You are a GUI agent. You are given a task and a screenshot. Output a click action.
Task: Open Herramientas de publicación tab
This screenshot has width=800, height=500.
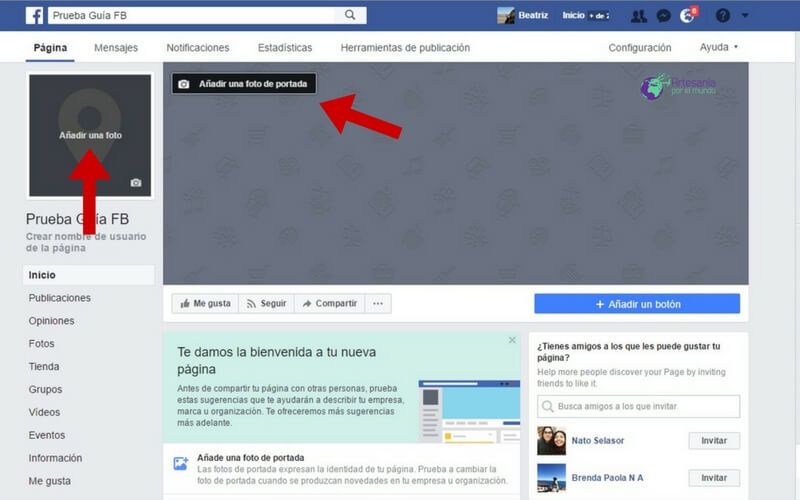click(x=405, y=47)
